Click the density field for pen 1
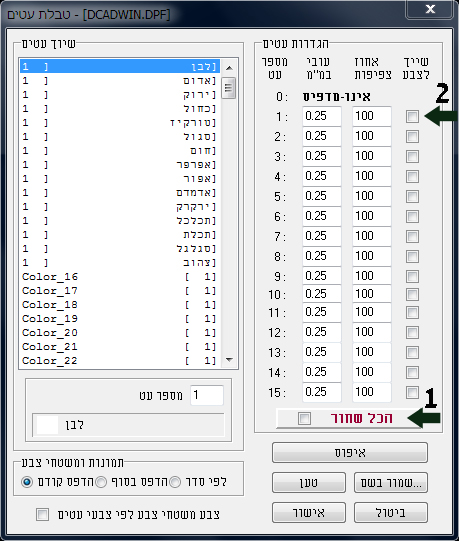The height and width of the screenshot is (541, 459). click(372, 116)
